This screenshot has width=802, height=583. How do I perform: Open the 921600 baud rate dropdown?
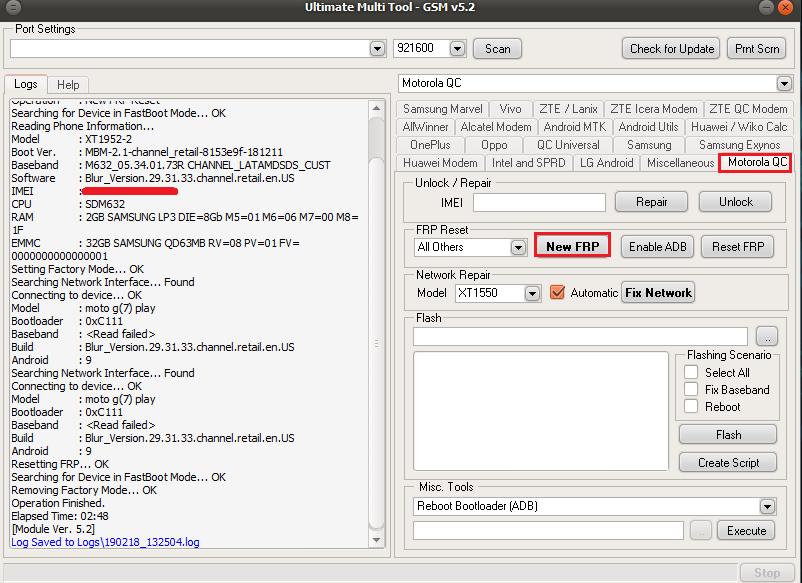[457, 49]
